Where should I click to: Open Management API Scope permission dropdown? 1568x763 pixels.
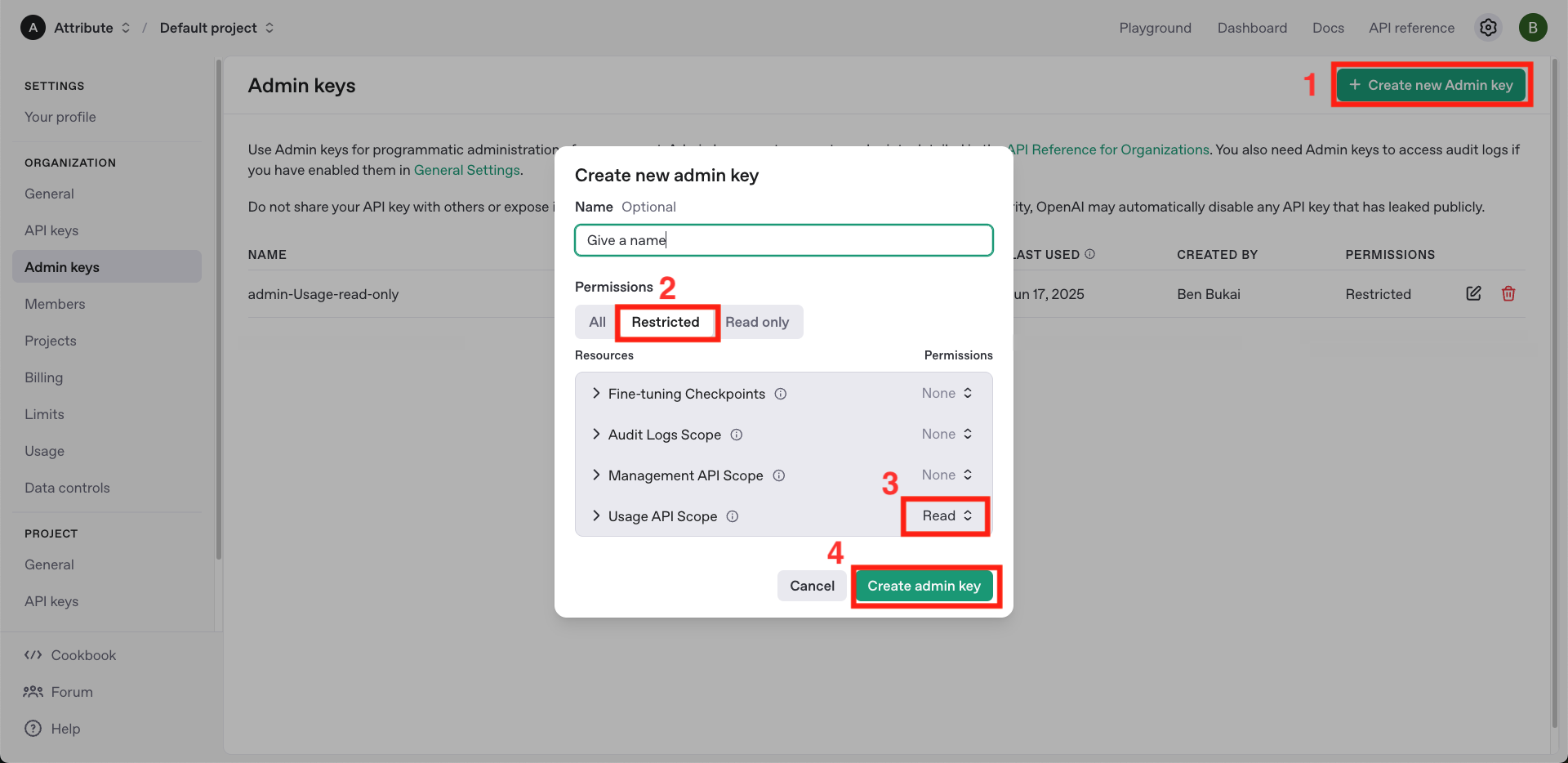947,475
